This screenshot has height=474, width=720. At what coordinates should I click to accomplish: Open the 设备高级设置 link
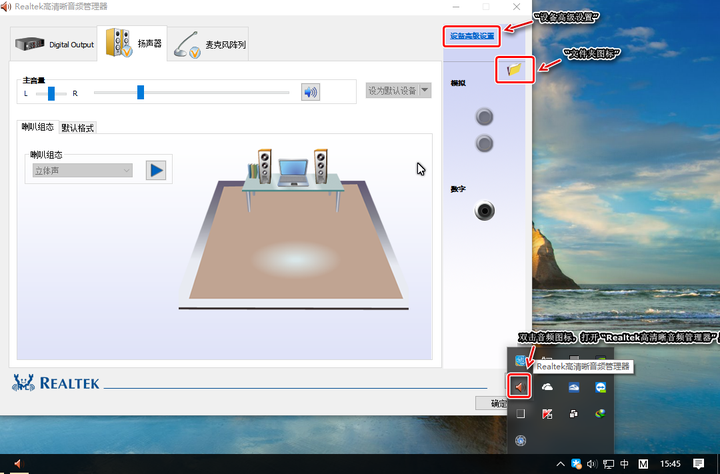tap(472, 36)
